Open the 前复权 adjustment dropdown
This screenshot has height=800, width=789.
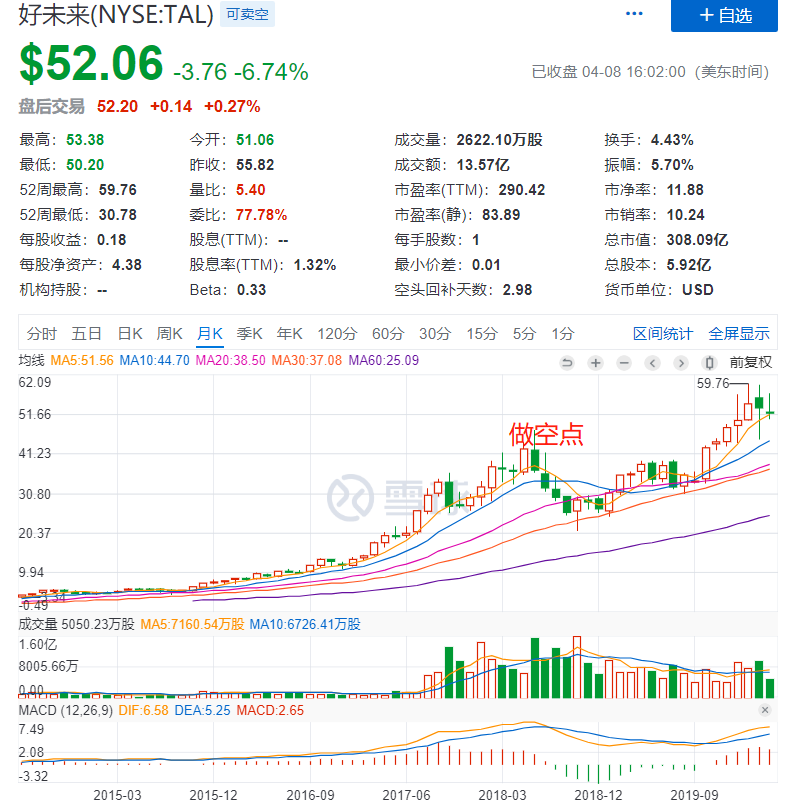click(750, 362)
